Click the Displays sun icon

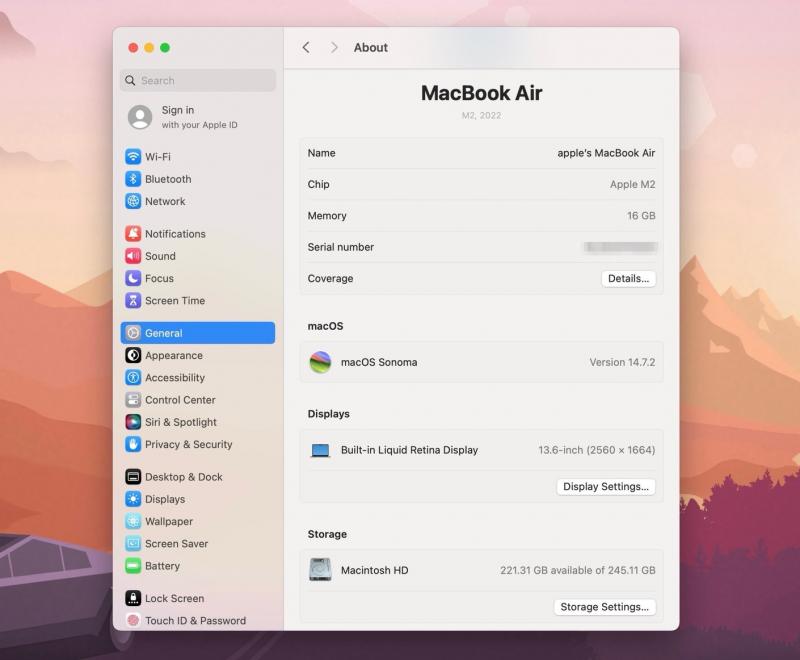click(x=133, y=499)
